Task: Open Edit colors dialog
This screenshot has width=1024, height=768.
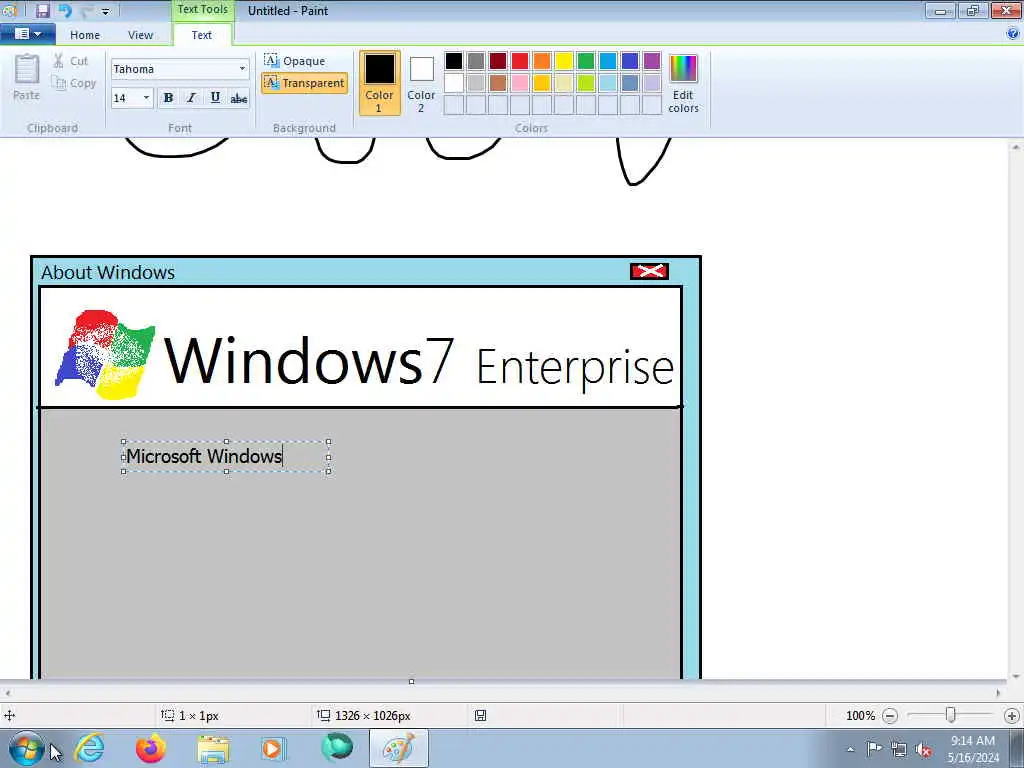Action: pos(683,84)
